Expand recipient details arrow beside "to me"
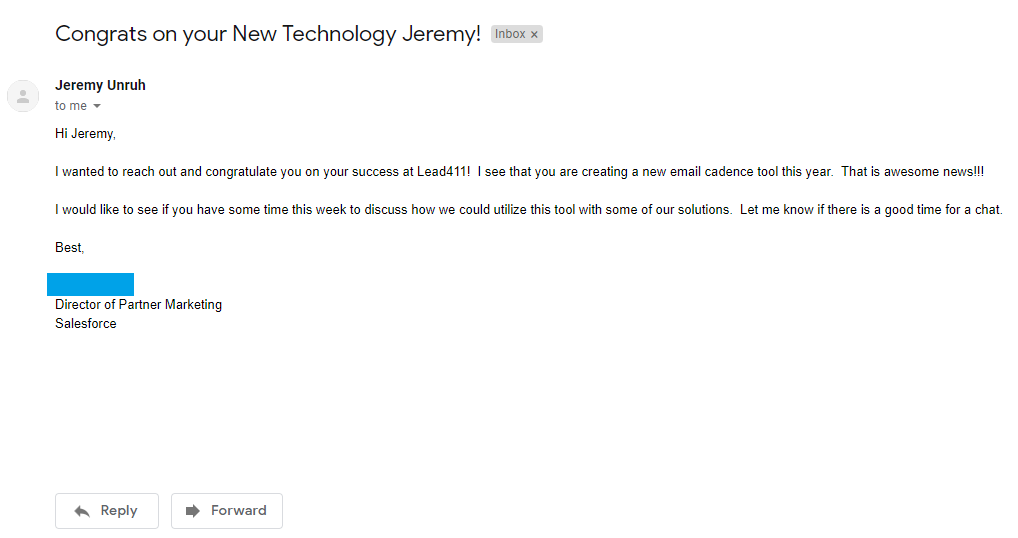Viewport: 1018px width, 538px height. [97, 107]
